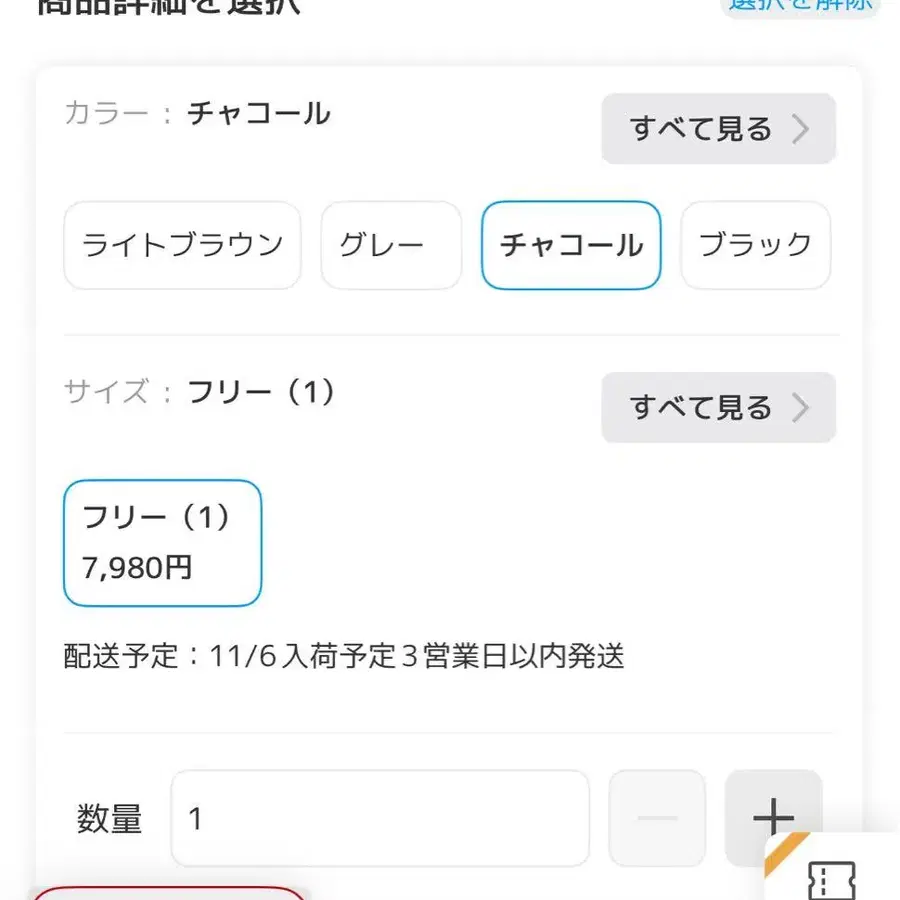
Task: Reselect the チャコール color chip
Action: [x=570, y=245]
